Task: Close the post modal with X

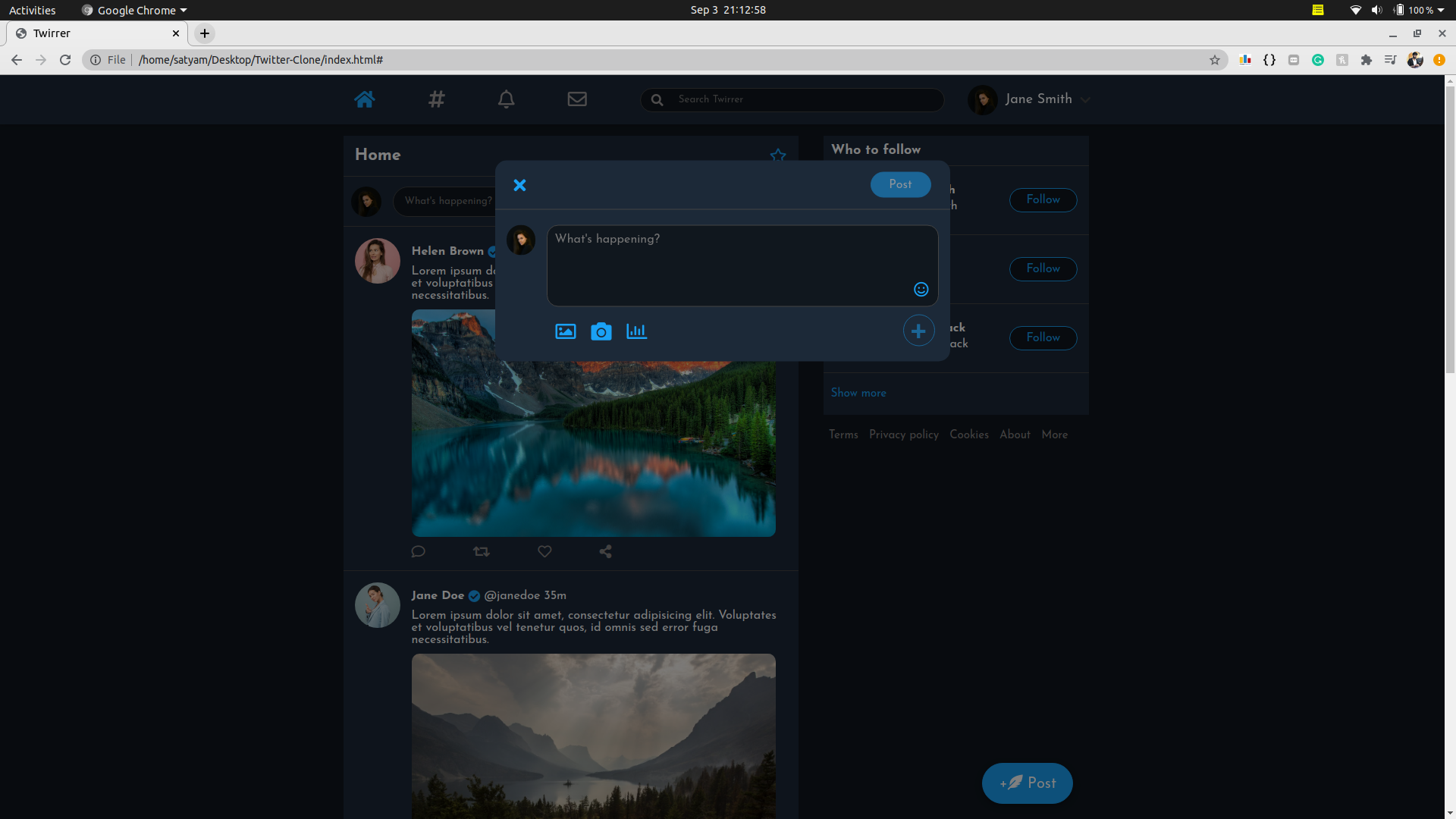Action: pyautogui.click(x=519, y=185)
